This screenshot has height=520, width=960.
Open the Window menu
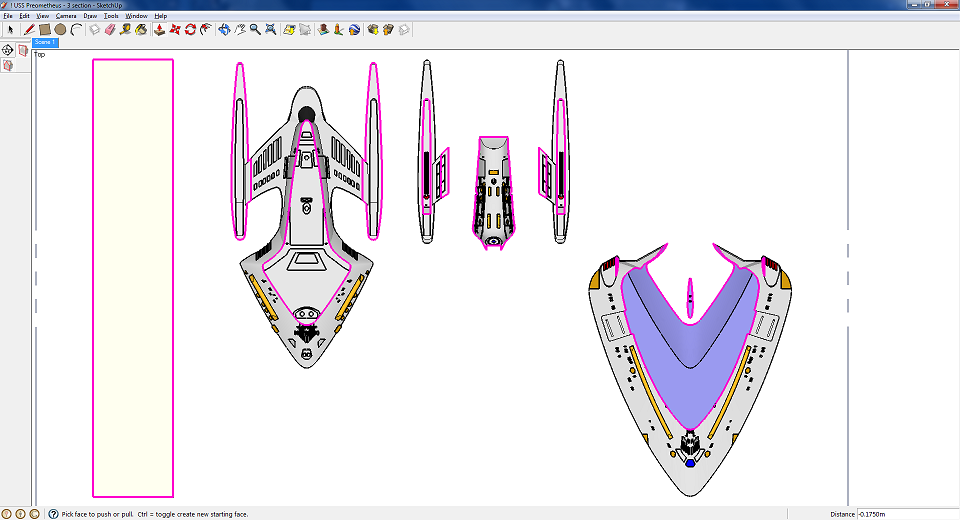point(136,16)
